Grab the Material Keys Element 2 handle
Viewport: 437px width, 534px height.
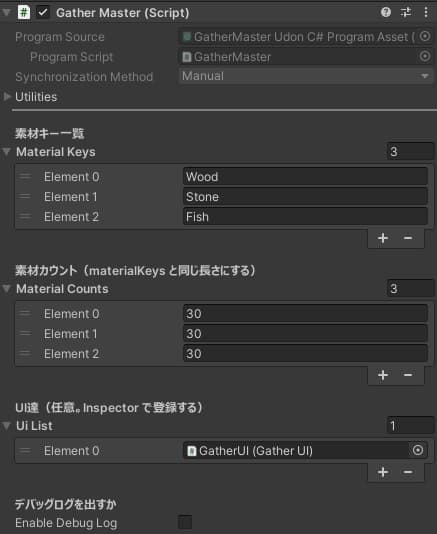coord(25,216)
